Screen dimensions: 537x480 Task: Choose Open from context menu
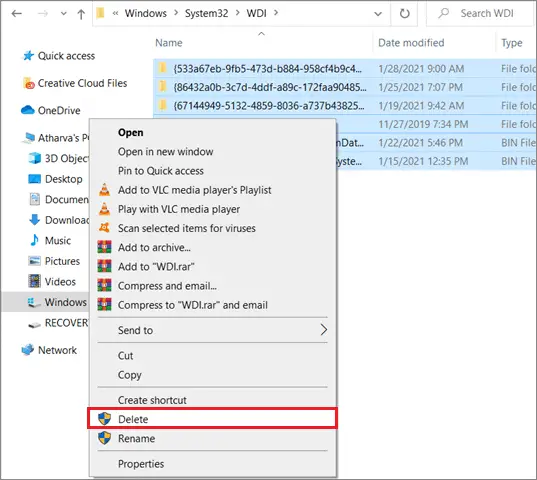[130, 132]
